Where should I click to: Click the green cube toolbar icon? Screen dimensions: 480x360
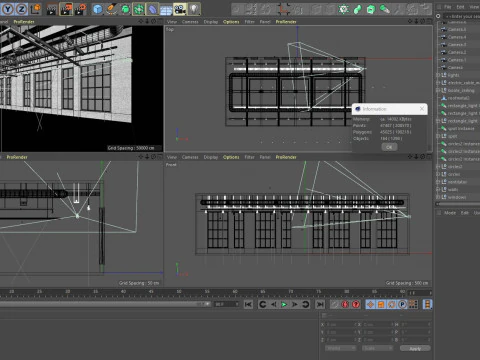[x=371, y=9]
